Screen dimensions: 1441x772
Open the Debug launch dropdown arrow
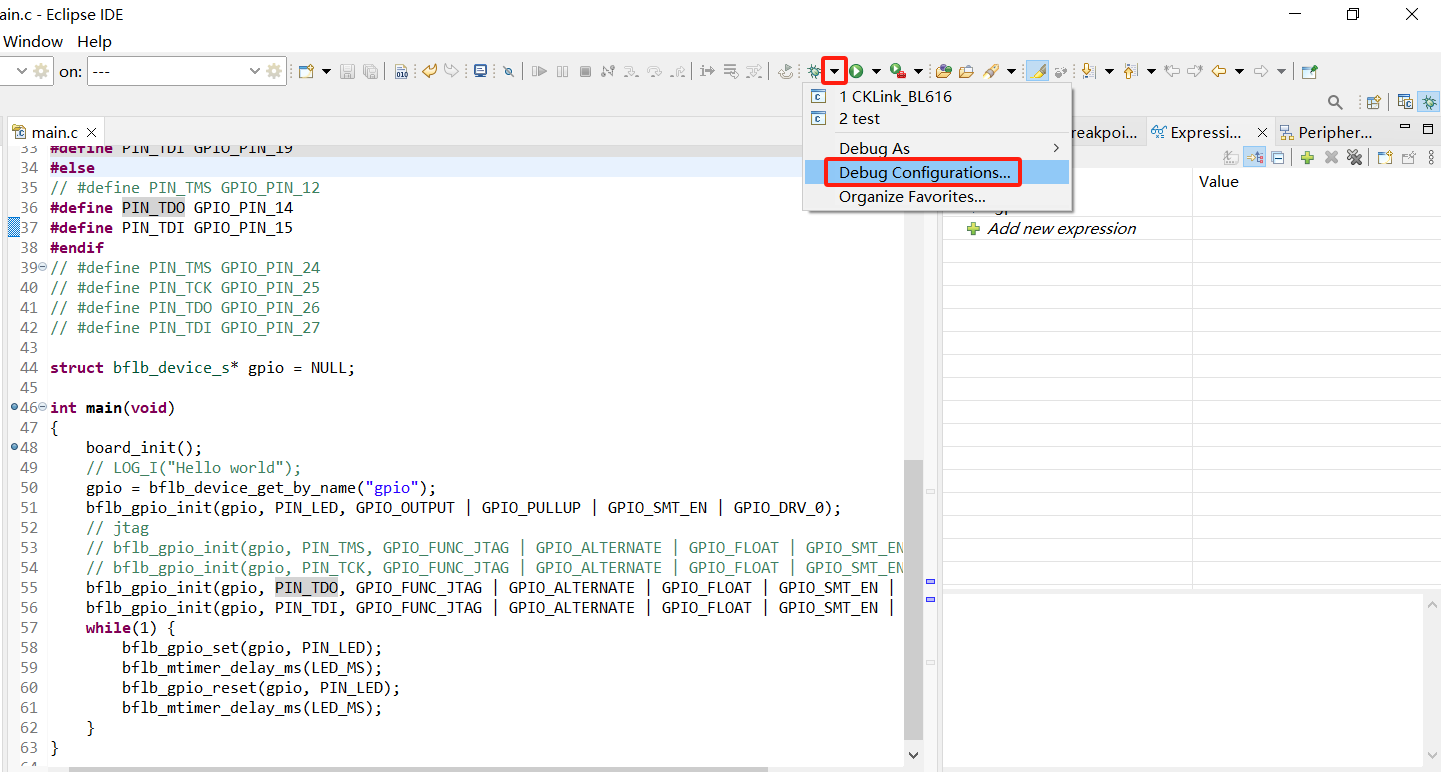pyautogui.click(x=834, y=71)
